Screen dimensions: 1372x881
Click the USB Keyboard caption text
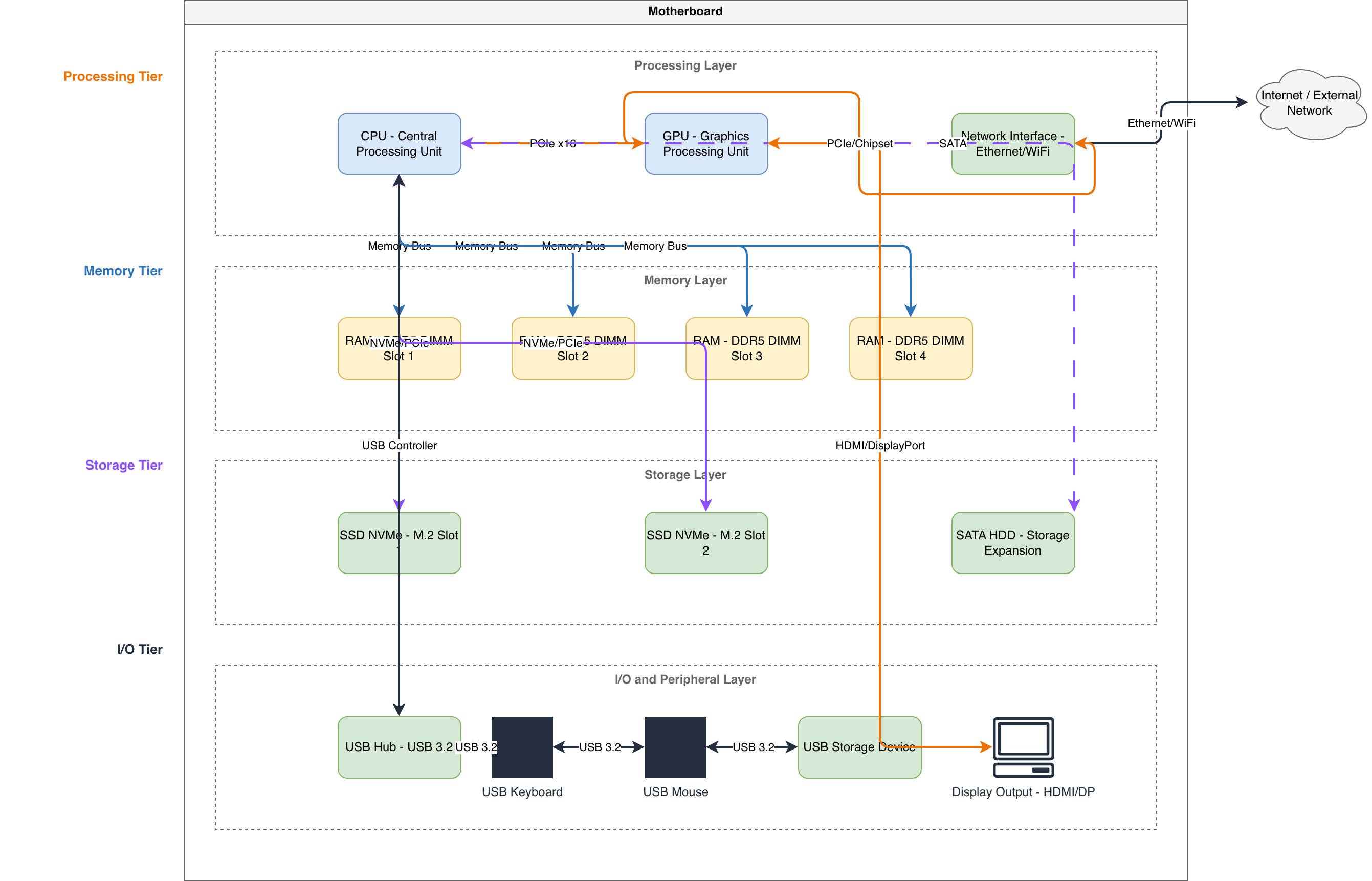[522, 792]
